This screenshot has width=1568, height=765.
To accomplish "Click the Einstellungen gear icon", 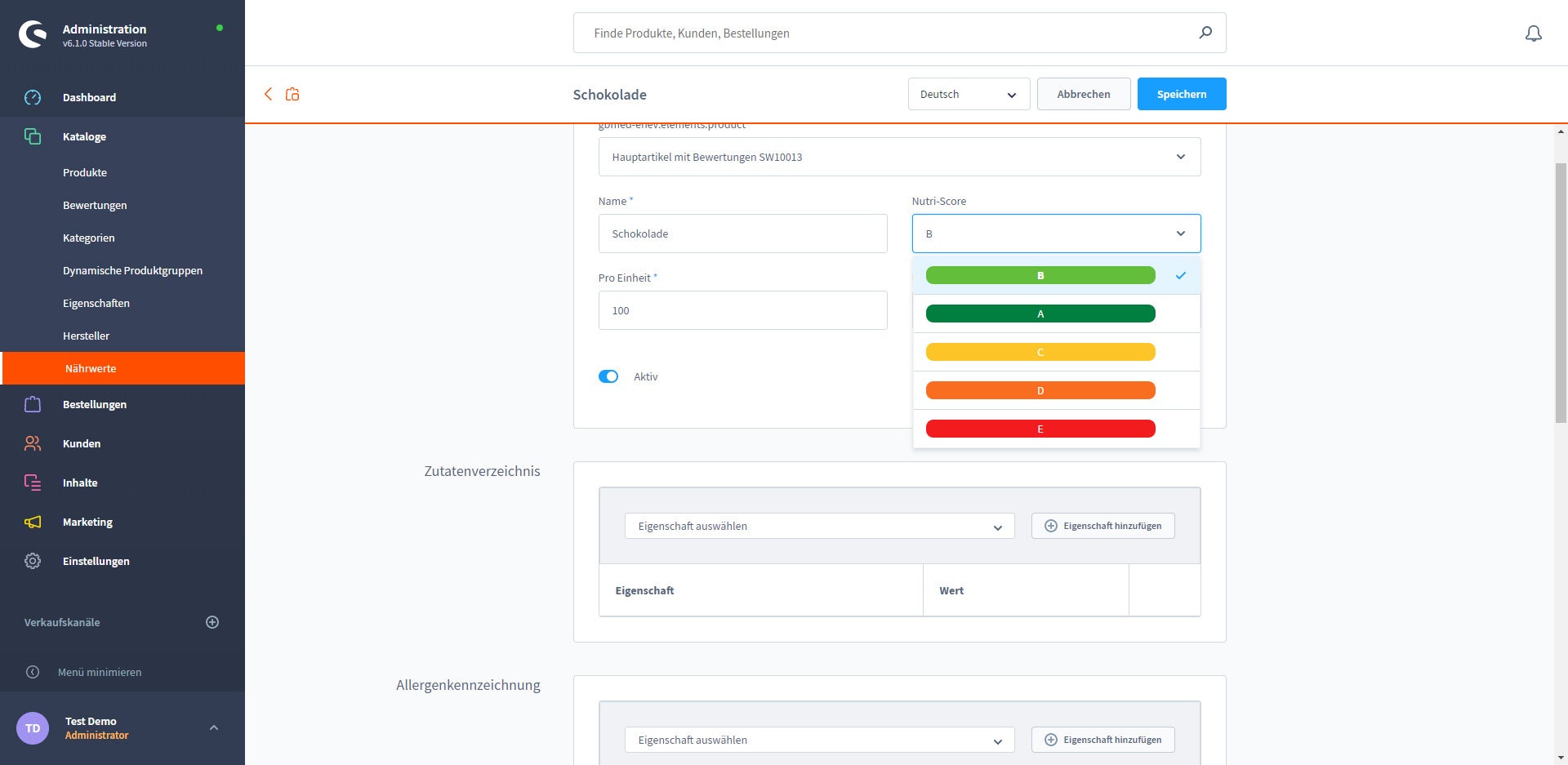I will (33, 561).
